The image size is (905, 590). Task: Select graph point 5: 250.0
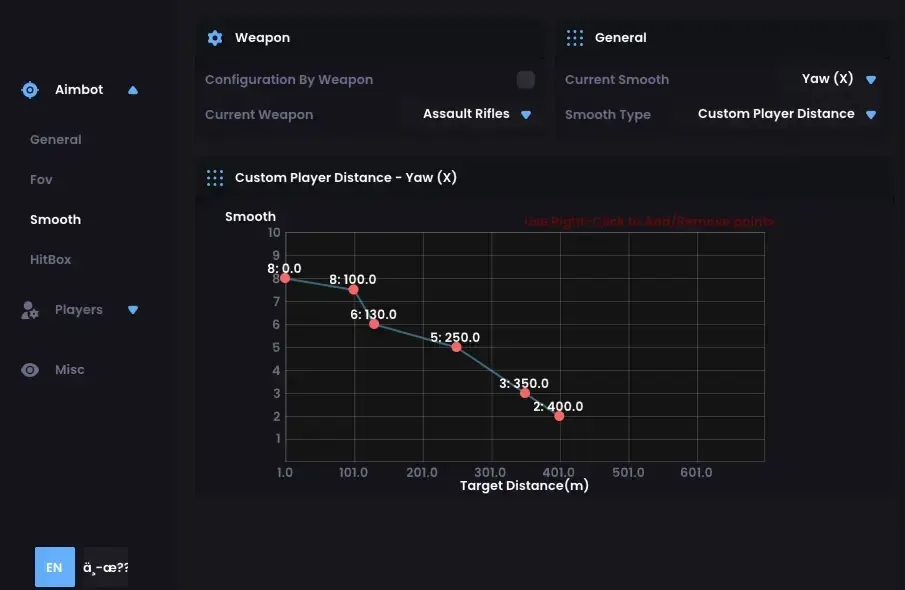click(456, 347)
